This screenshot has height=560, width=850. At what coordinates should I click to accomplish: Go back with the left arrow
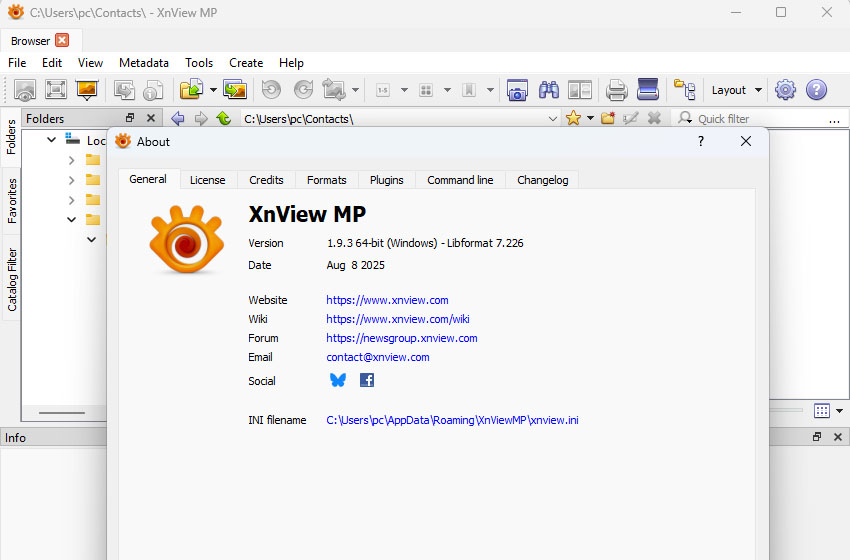(178, 118)
